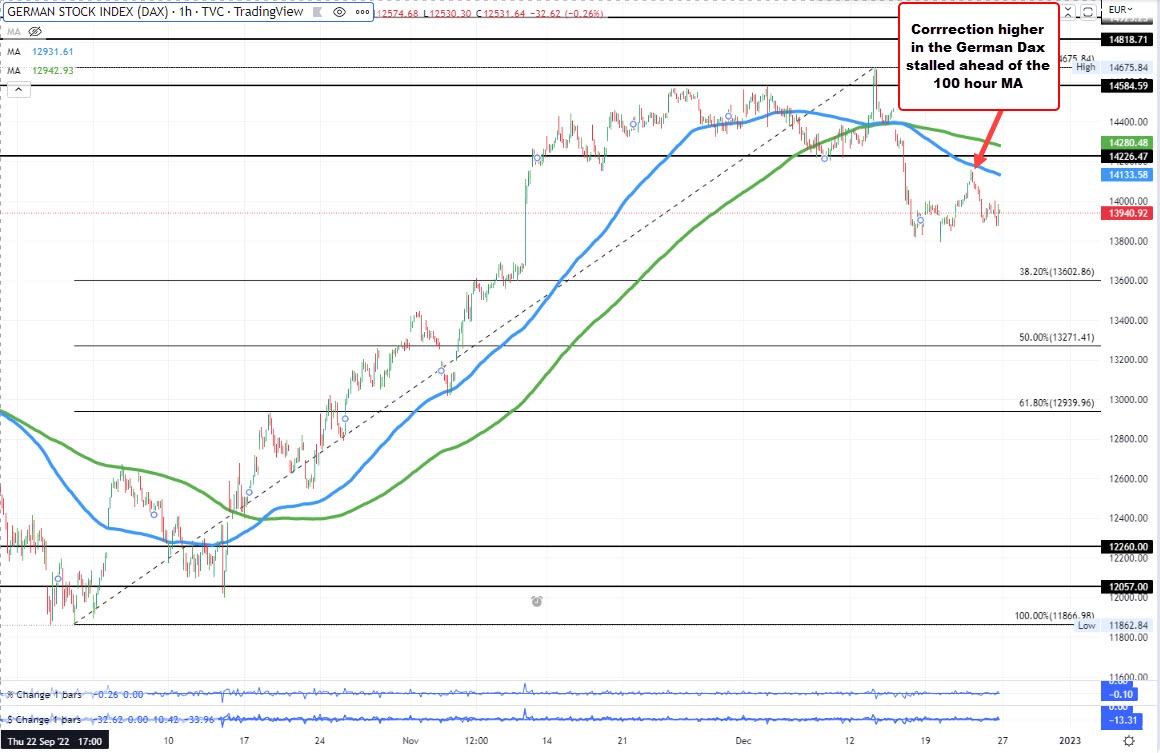Show the hidden MA via crossed-eye icon
Screen dimensions: 1160x753
tap(33, 31)
